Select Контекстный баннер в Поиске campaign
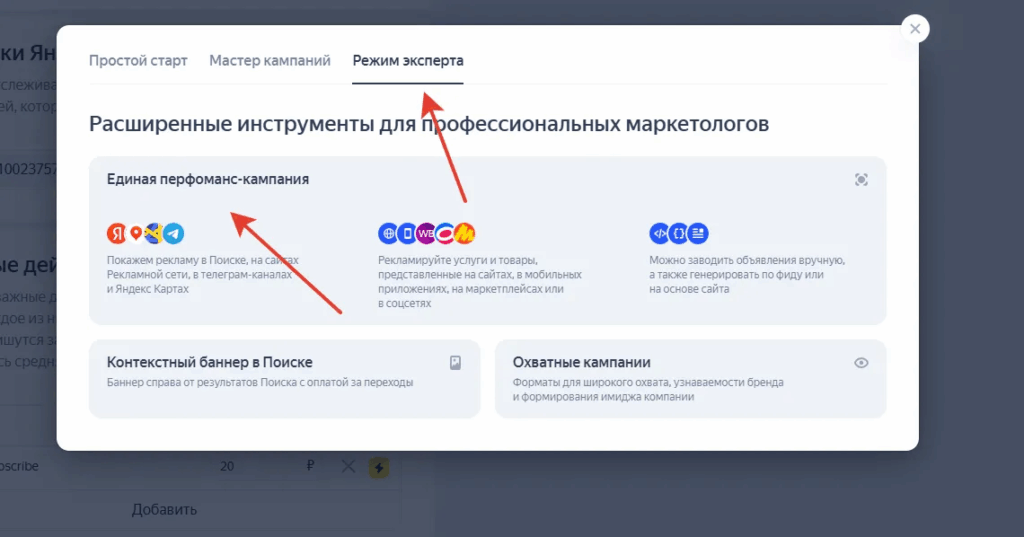The image size is (1024, 537). [210, 363]
